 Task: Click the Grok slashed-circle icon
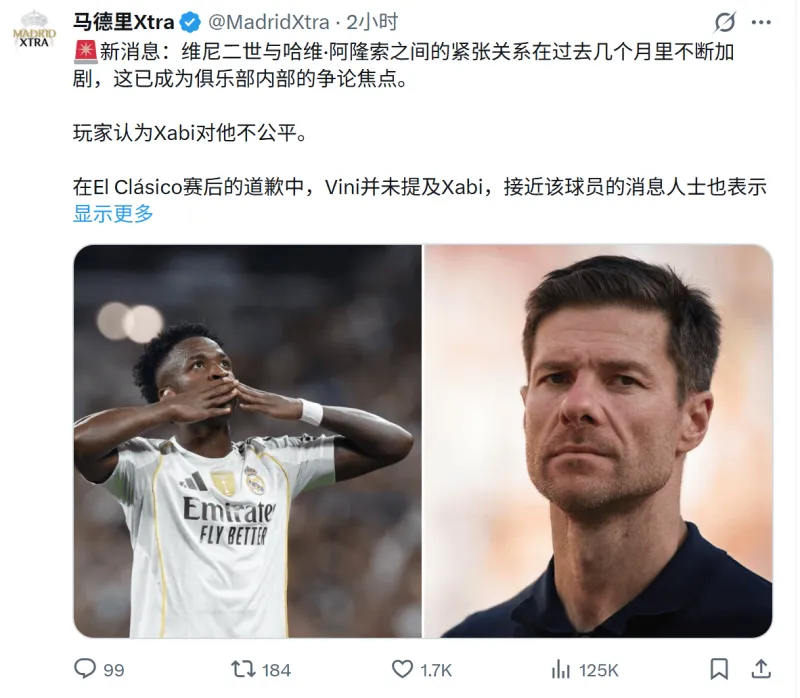click(x=725, y=22)
